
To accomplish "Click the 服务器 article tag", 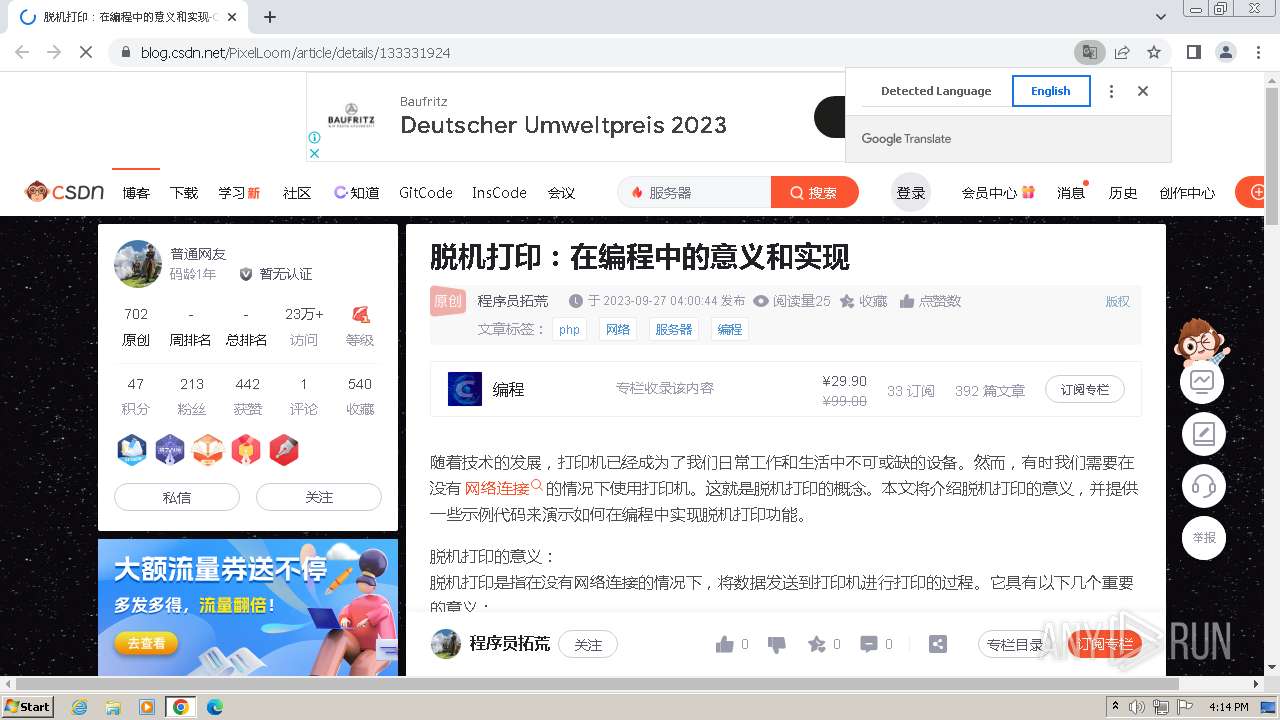I will pos(674,329).
